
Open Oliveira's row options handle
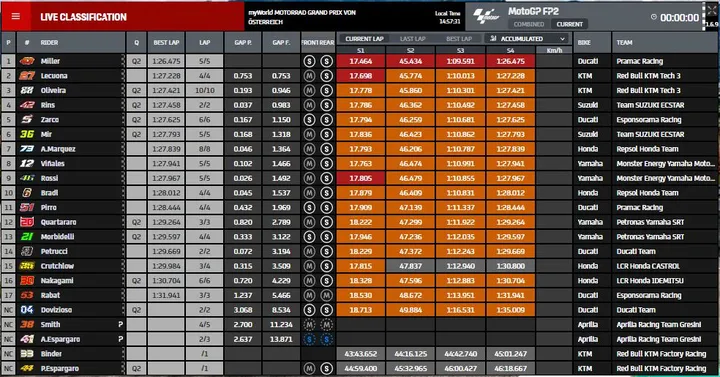(x=123, y=90)
